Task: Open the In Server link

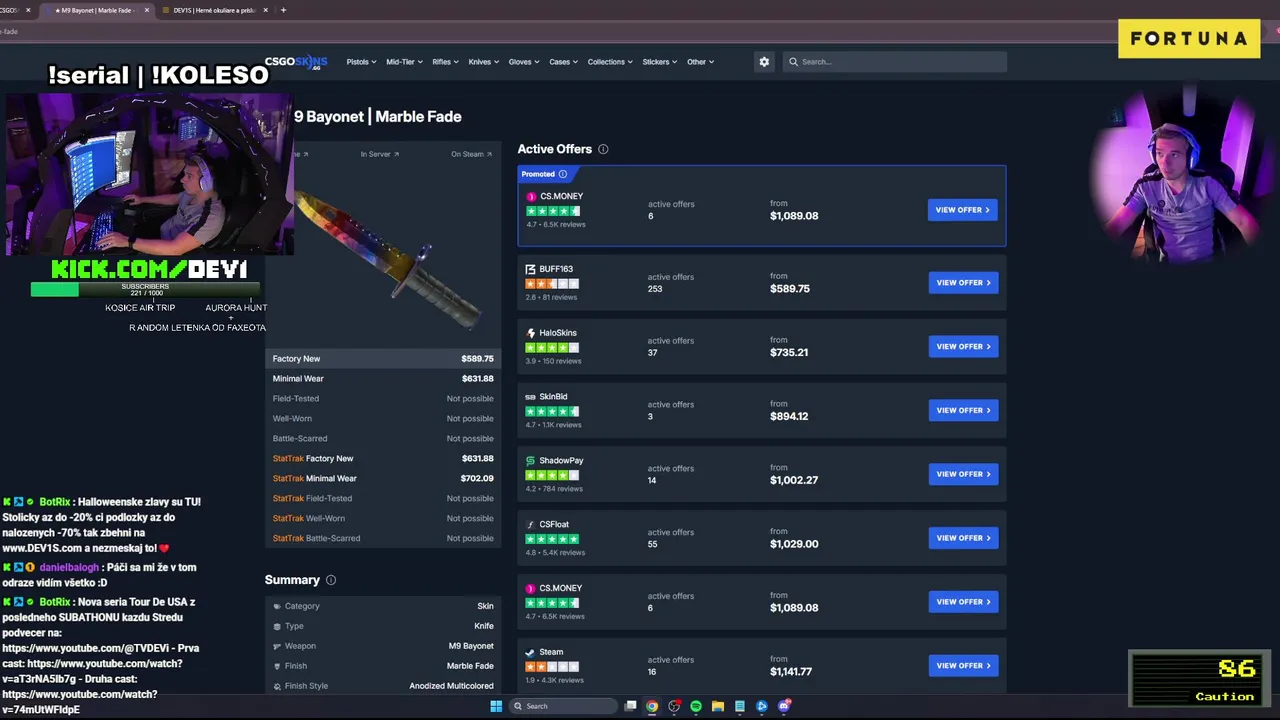Action: 380,154
